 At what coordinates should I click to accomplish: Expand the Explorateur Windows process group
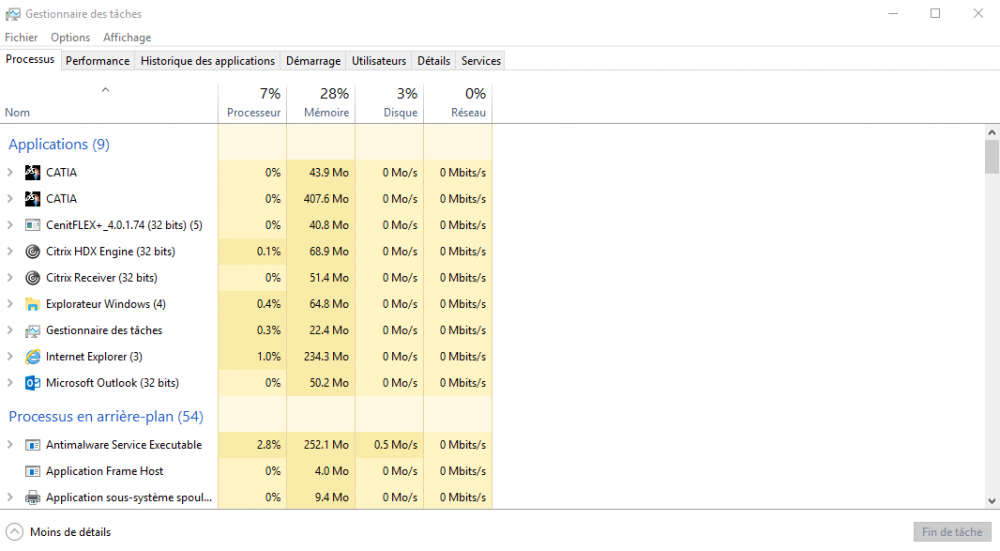(x=10, y=304)
